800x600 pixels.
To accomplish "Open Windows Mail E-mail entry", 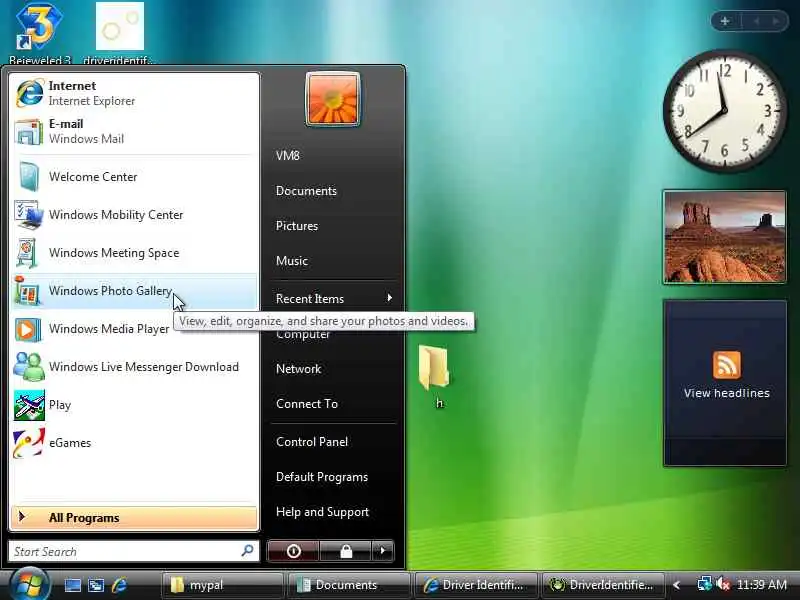I will point(134,131).
